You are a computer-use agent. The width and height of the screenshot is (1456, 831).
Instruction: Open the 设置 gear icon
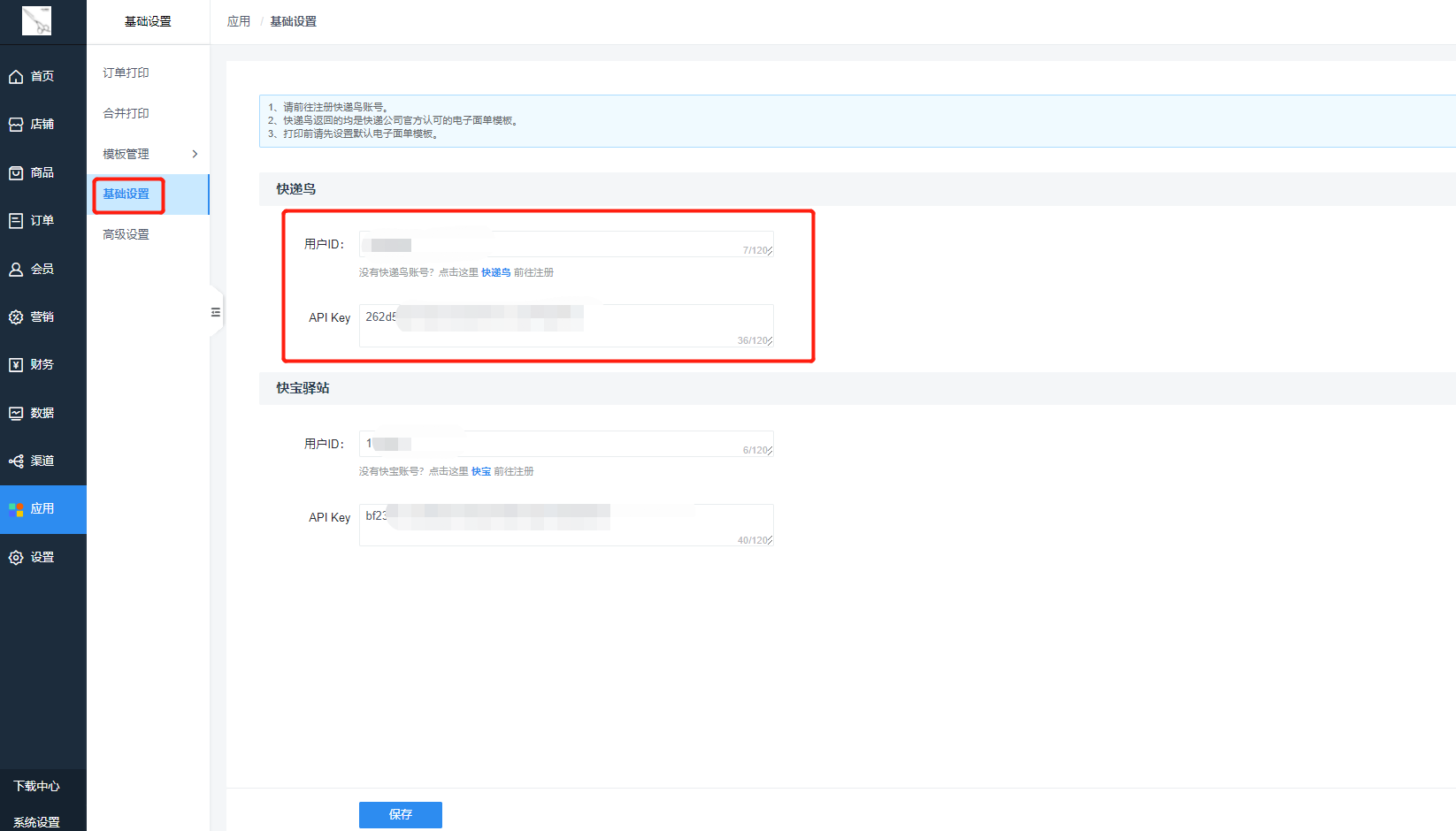click(x=16, y=558)
